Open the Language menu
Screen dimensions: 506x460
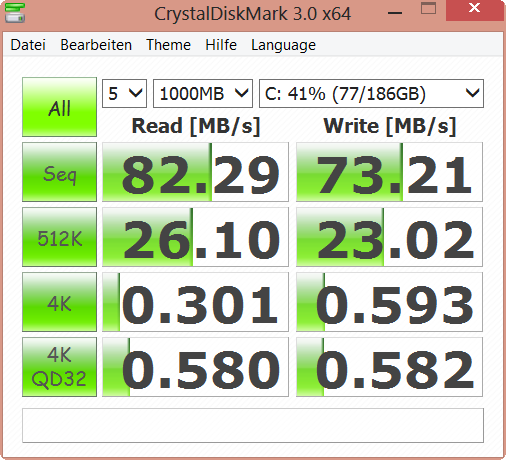tap(283, 45)
